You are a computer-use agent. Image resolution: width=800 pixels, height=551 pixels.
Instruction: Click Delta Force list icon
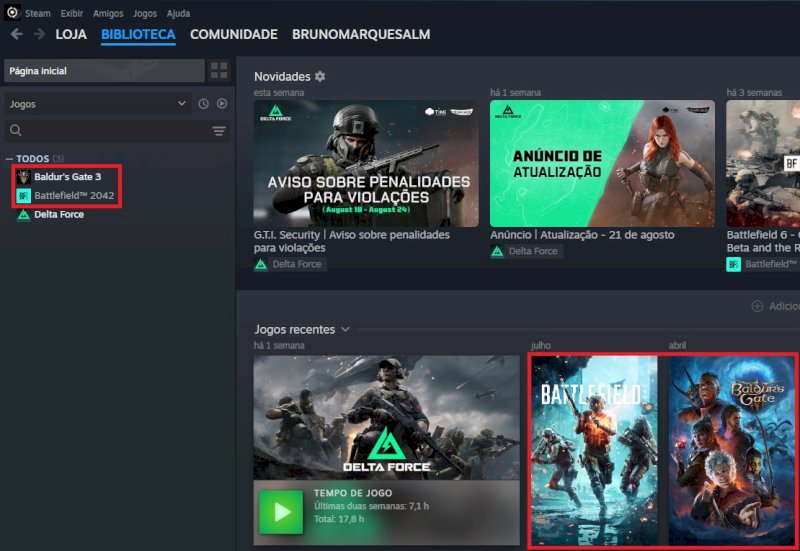[23, 215]
